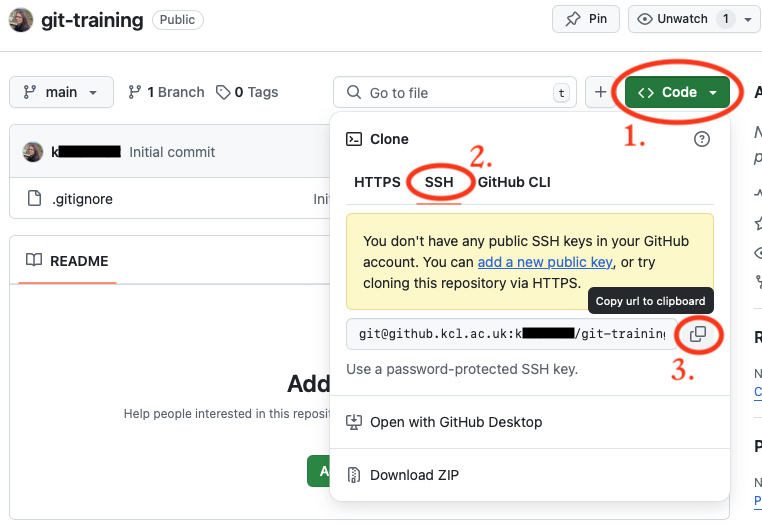Image resolution: width=762 pixels, height=524 pixels.
Task: Click the SSH clone URL field
Action: point(511,334)
